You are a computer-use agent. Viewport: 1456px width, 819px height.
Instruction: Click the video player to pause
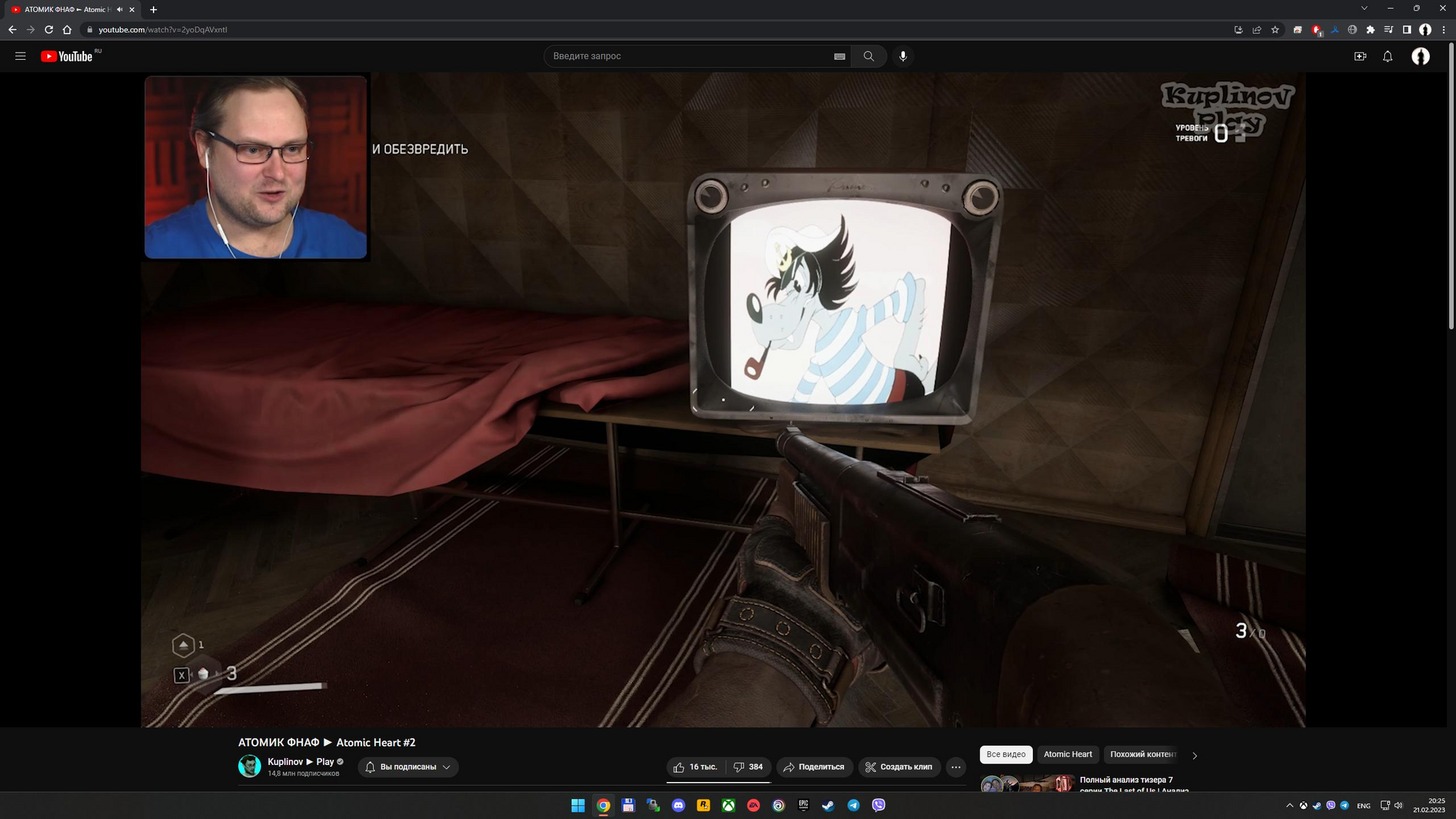[723, 400]
